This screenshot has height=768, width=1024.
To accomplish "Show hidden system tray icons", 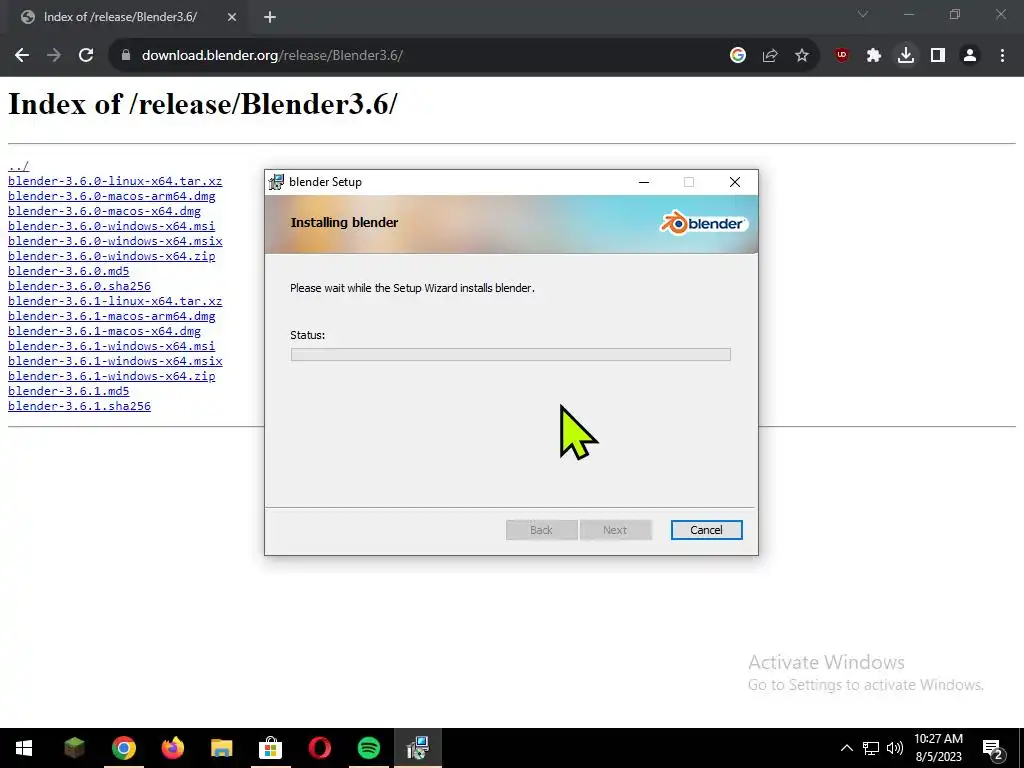I will coord(846,748).
